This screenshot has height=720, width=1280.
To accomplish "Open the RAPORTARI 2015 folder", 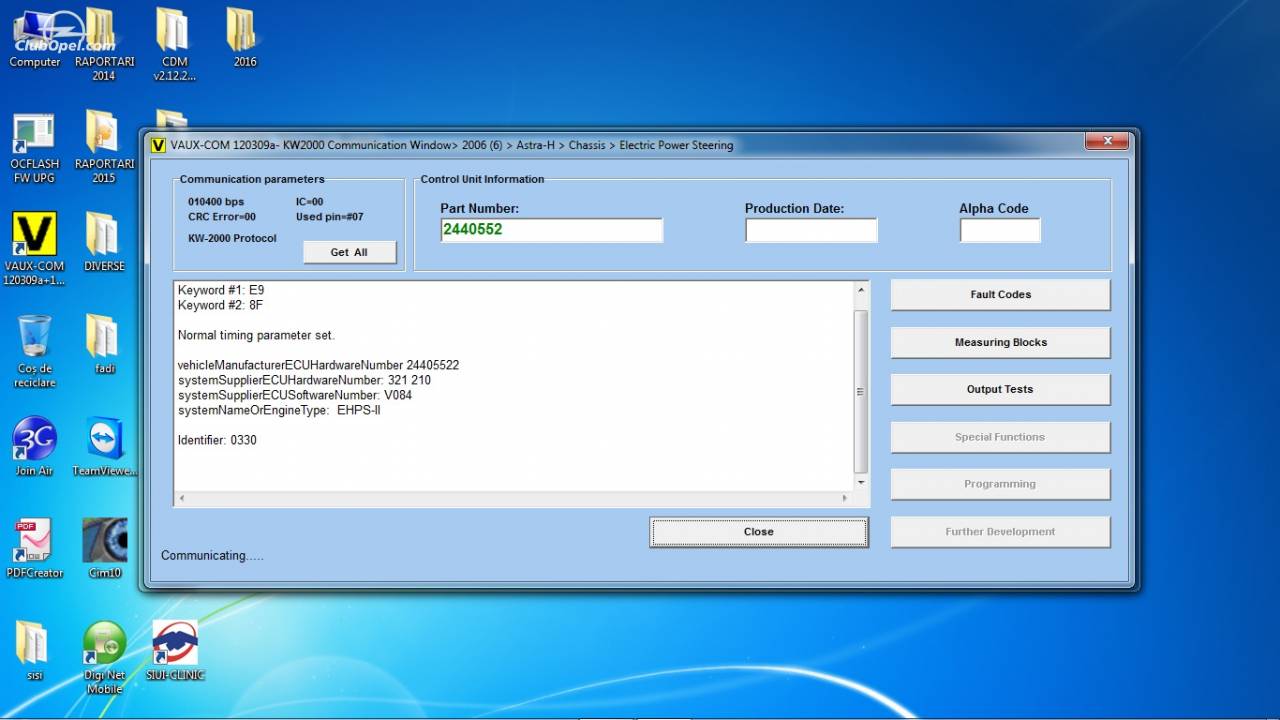I will (104, 148).
